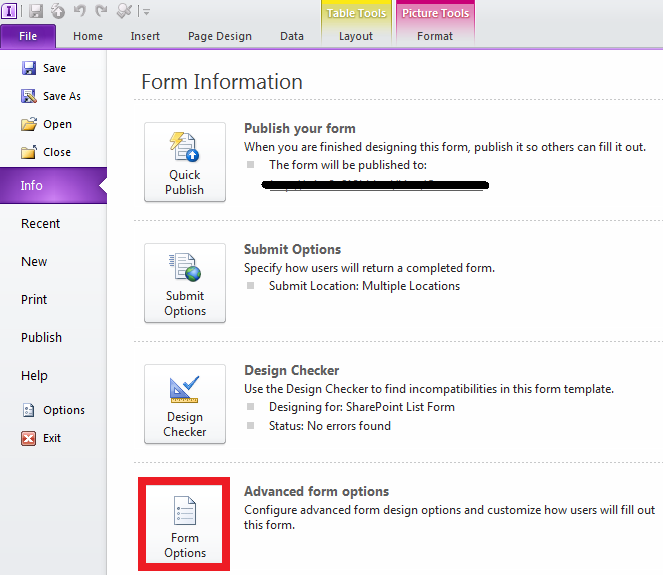This screenshot has width=663, height=575.
Task: Click the Save As icon in sidebar
Action: tap(29, 96)
